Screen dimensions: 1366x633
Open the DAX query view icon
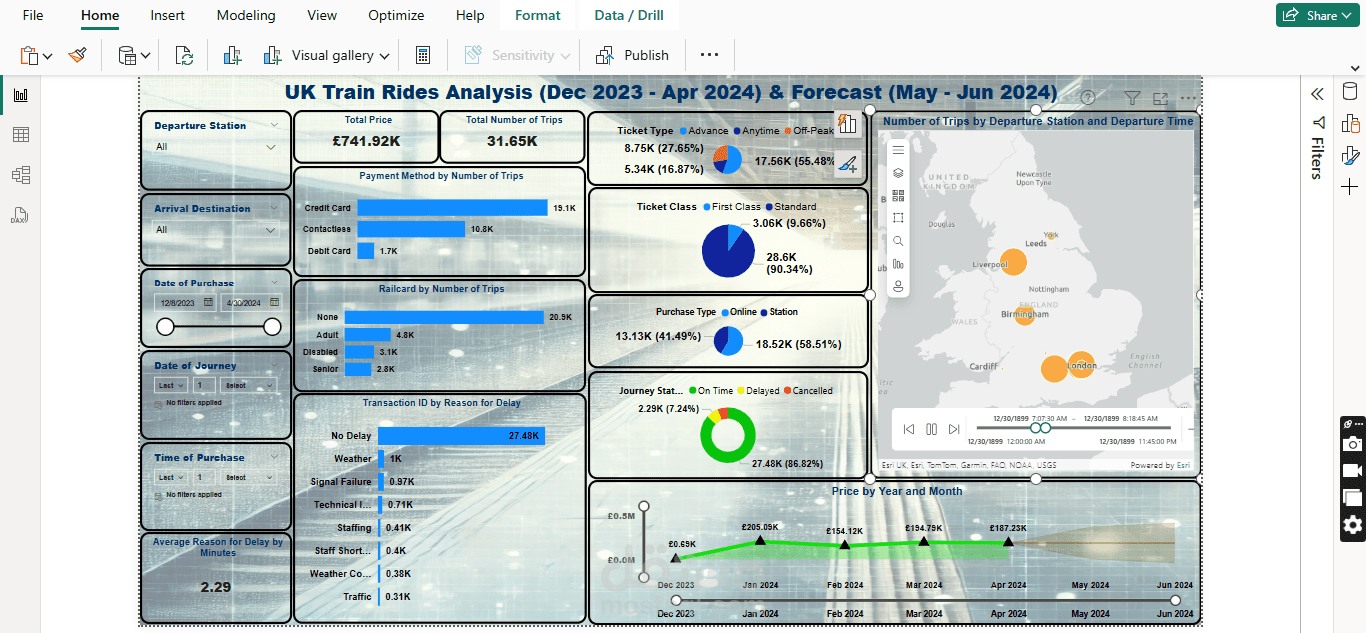21,215
